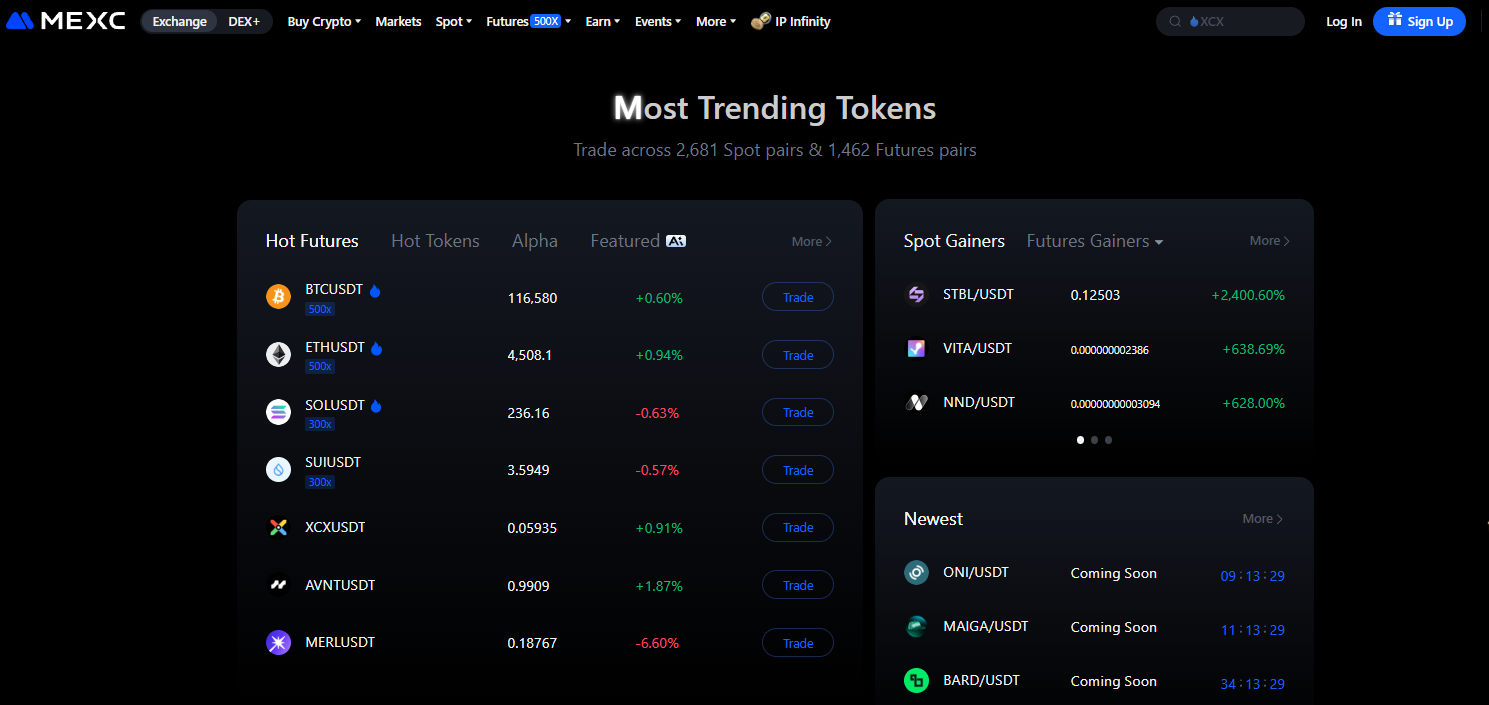Open More link in Newest section
The width and height of the screenshot is (1489, 705).
[1261, 518]
